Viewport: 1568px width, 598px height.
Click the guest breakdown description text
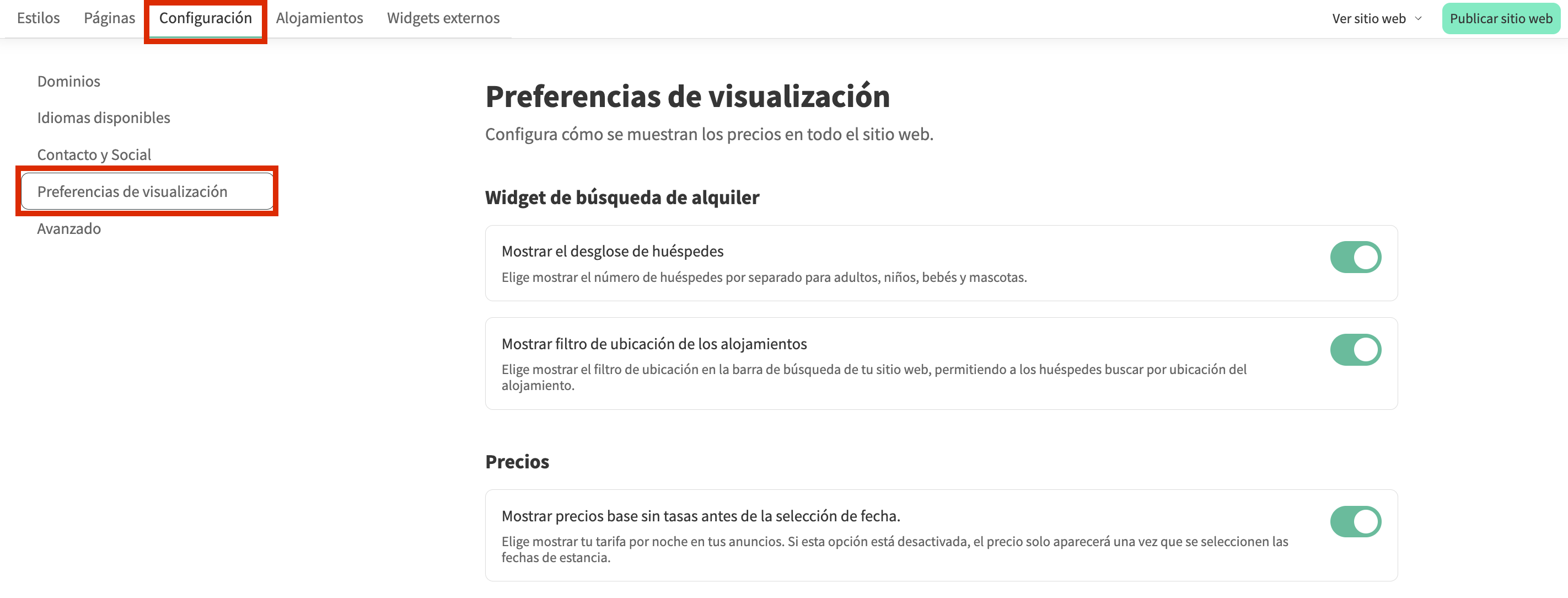[x=764, y=277]
